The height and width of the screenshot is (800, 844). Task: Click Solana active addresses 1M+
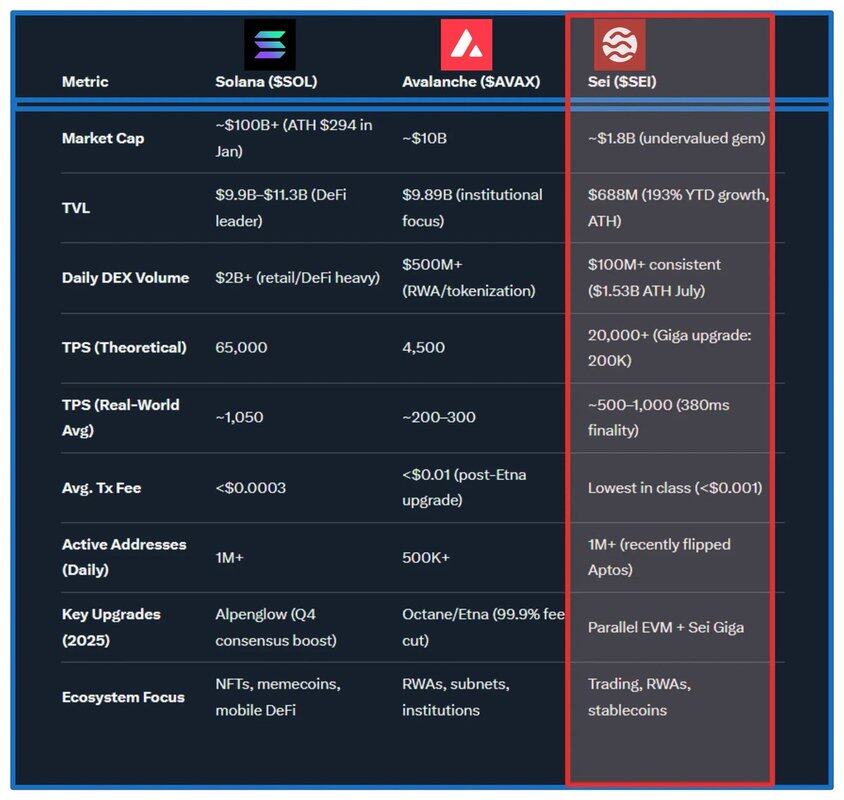pyautogui.click(x=229, y=557)
